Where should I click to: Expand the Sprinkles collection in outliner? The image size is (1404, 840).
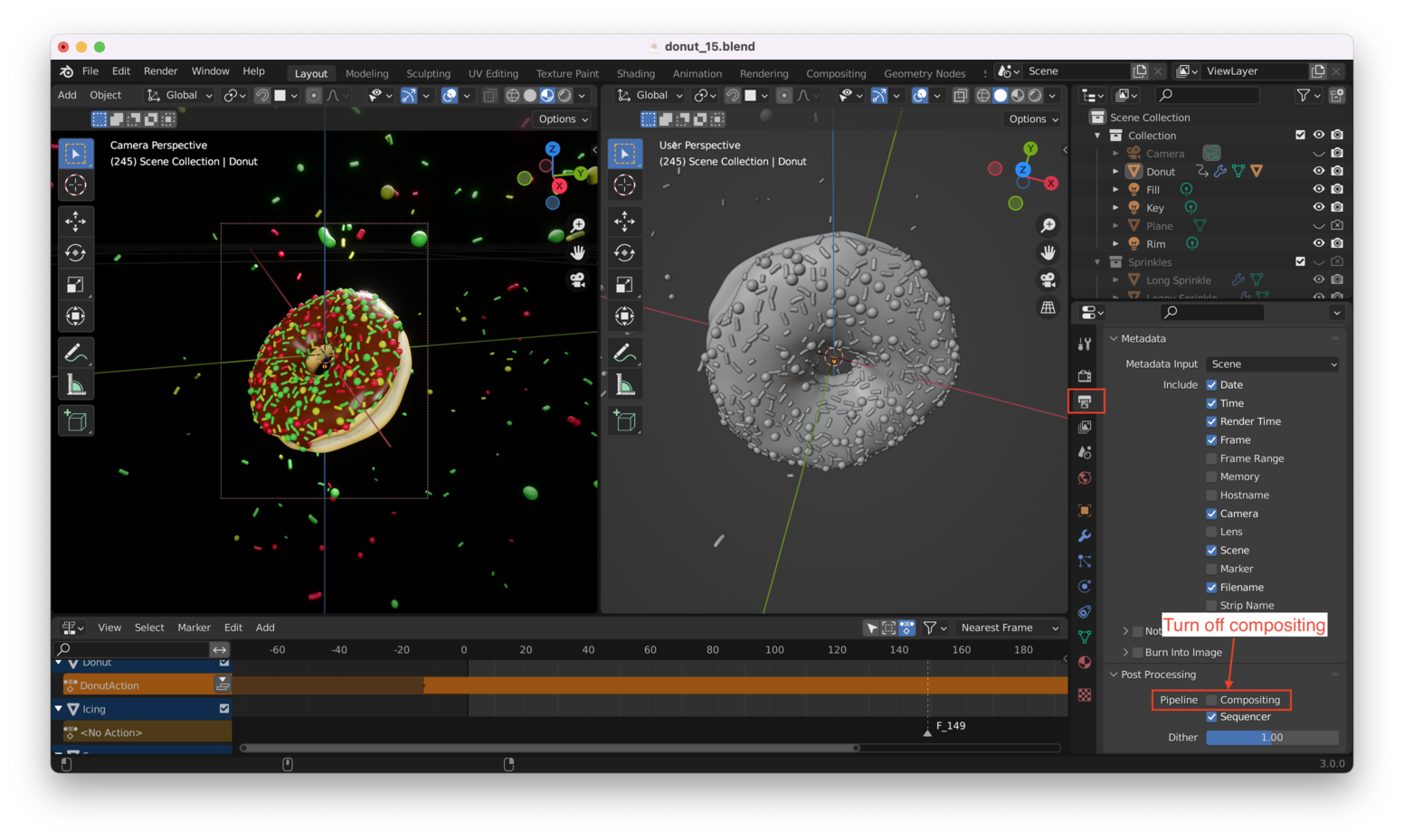pyautogui.click(x=1096, y=261)
